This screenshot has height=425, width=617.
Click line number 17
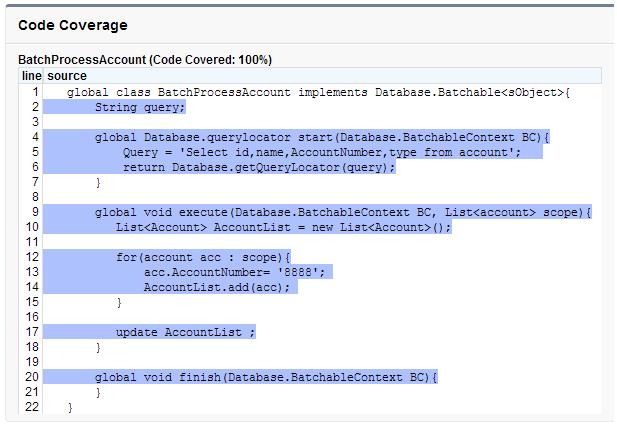[32, 332]
